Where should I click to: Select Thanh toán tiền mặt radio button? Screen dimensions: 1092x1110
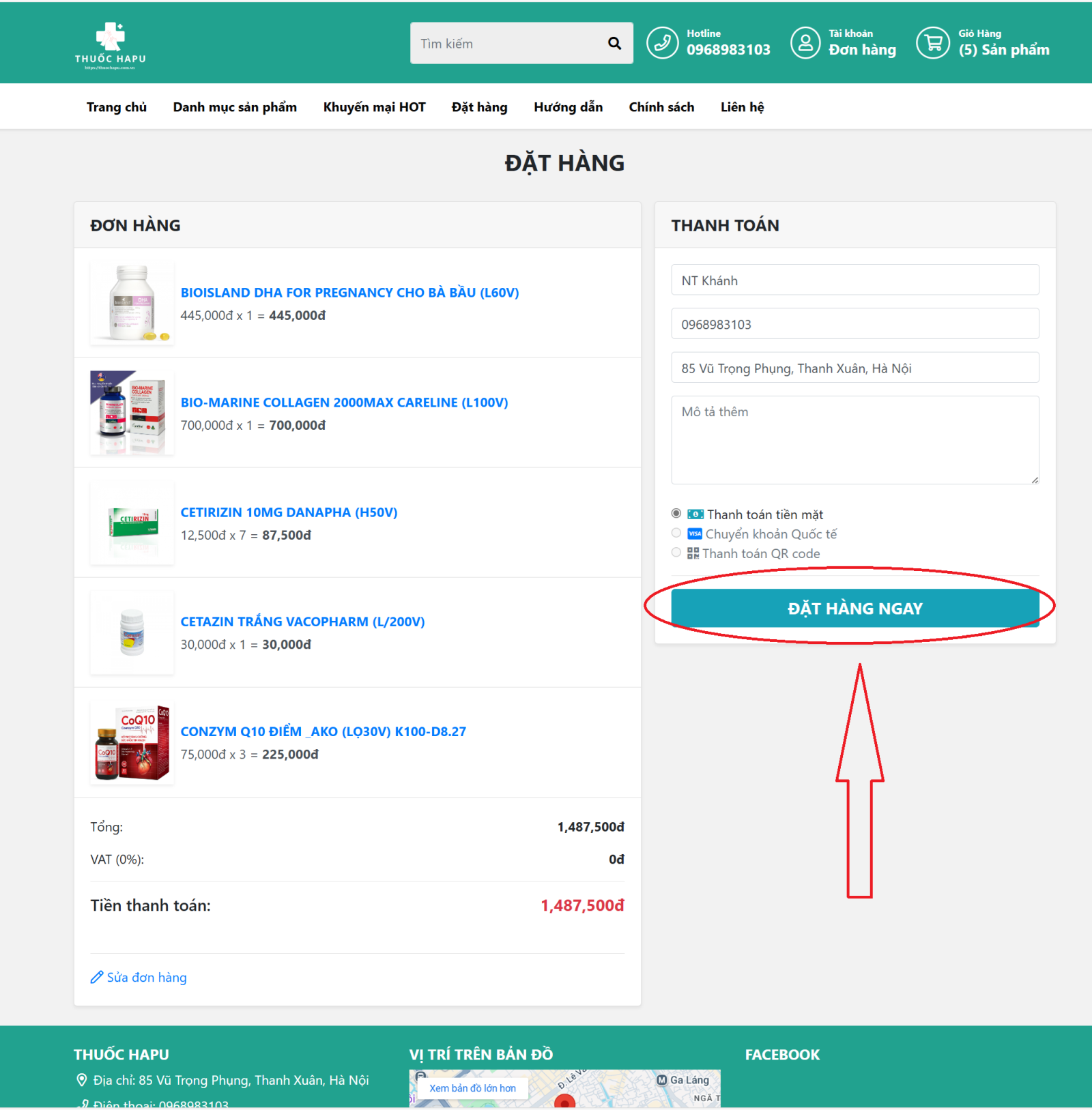[676, 514]
